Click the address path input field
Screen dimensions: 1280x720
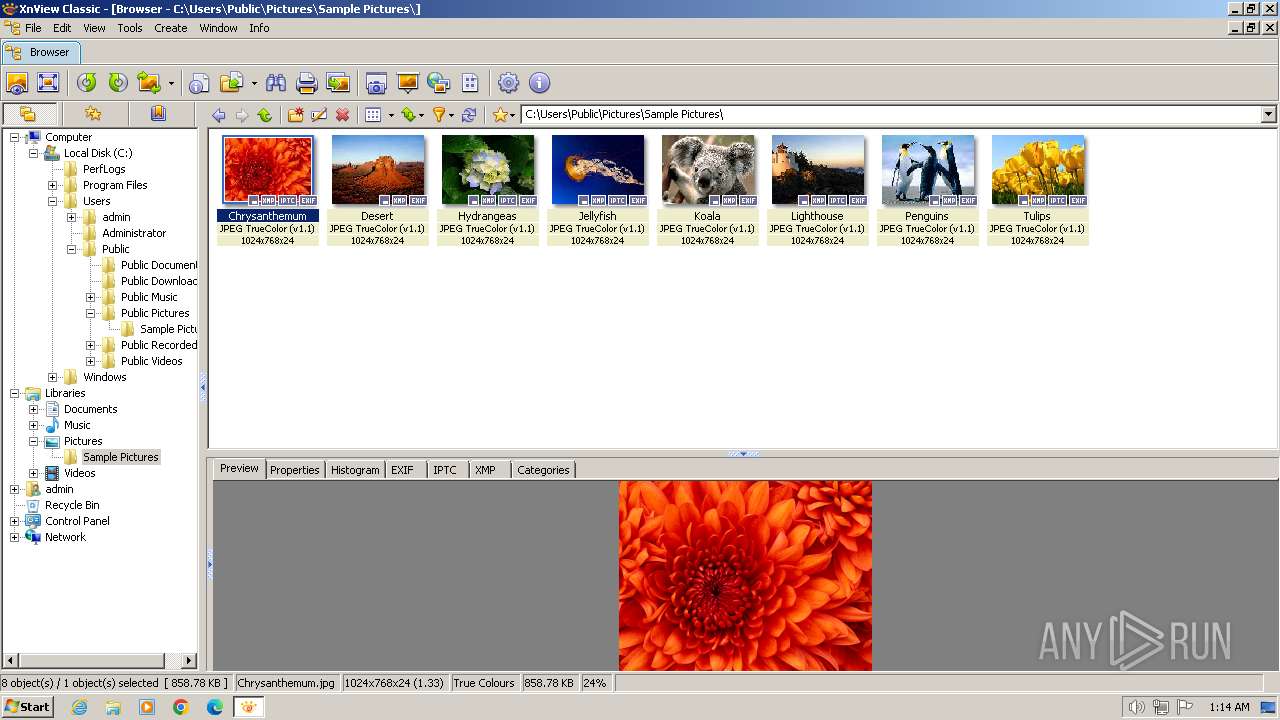click(890, 114)
